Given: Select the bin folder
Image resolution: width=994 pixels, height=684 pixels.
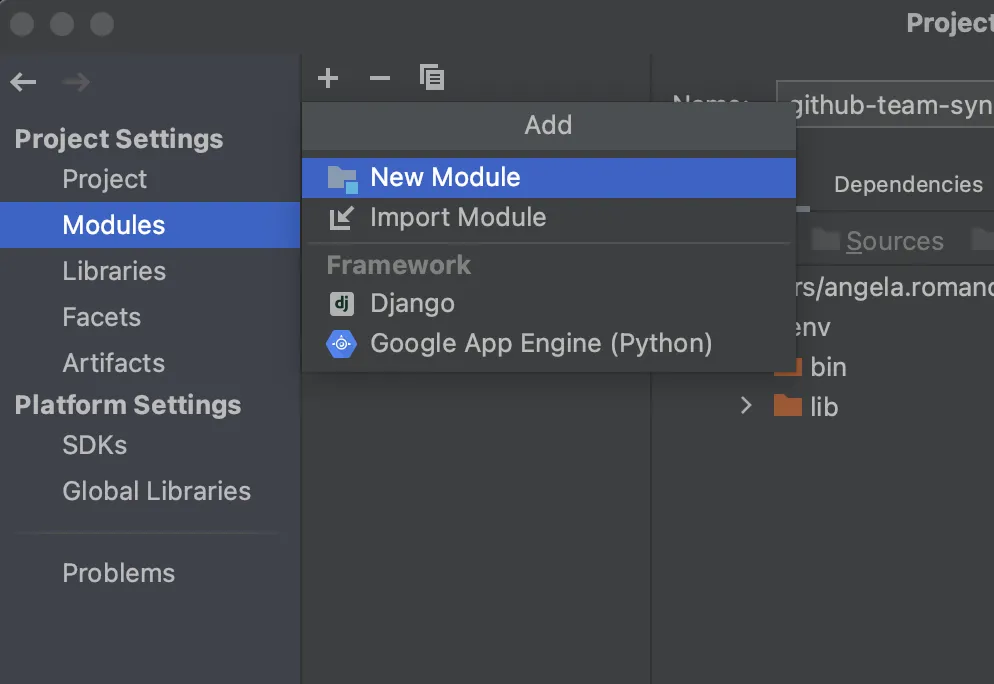Looking at the screenshot, I should [828, 367].
